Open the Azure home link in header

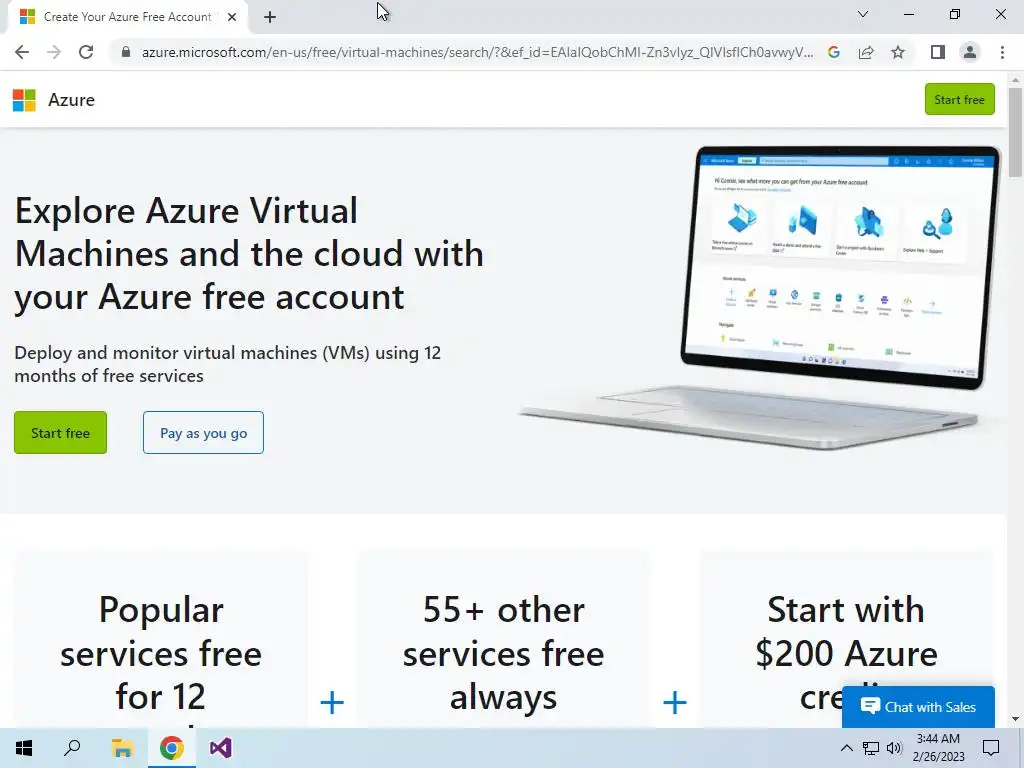pyautogui.click(x=71, y=100)
